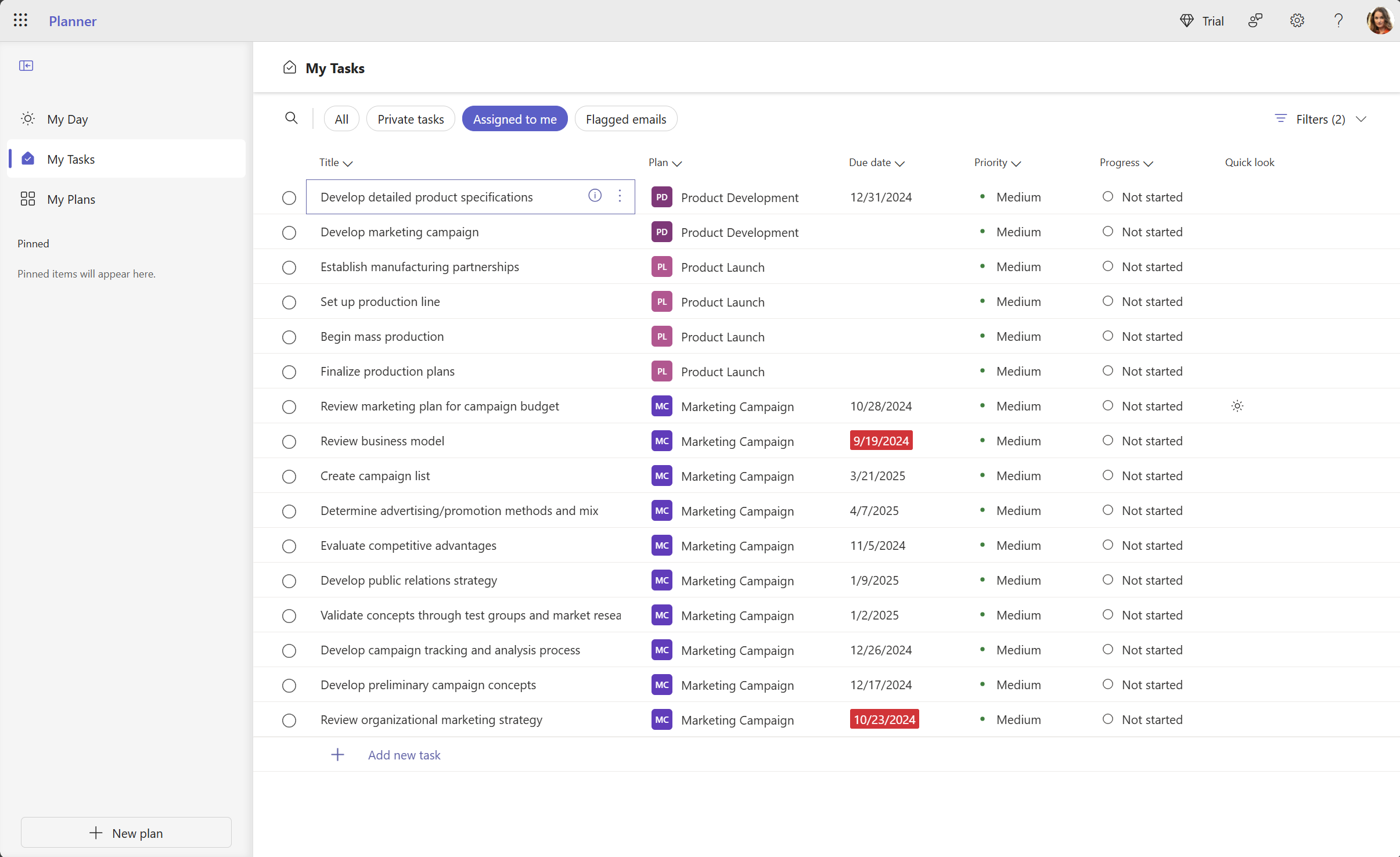Toggle the completion circle for Begin mass production

click(289, 336)
